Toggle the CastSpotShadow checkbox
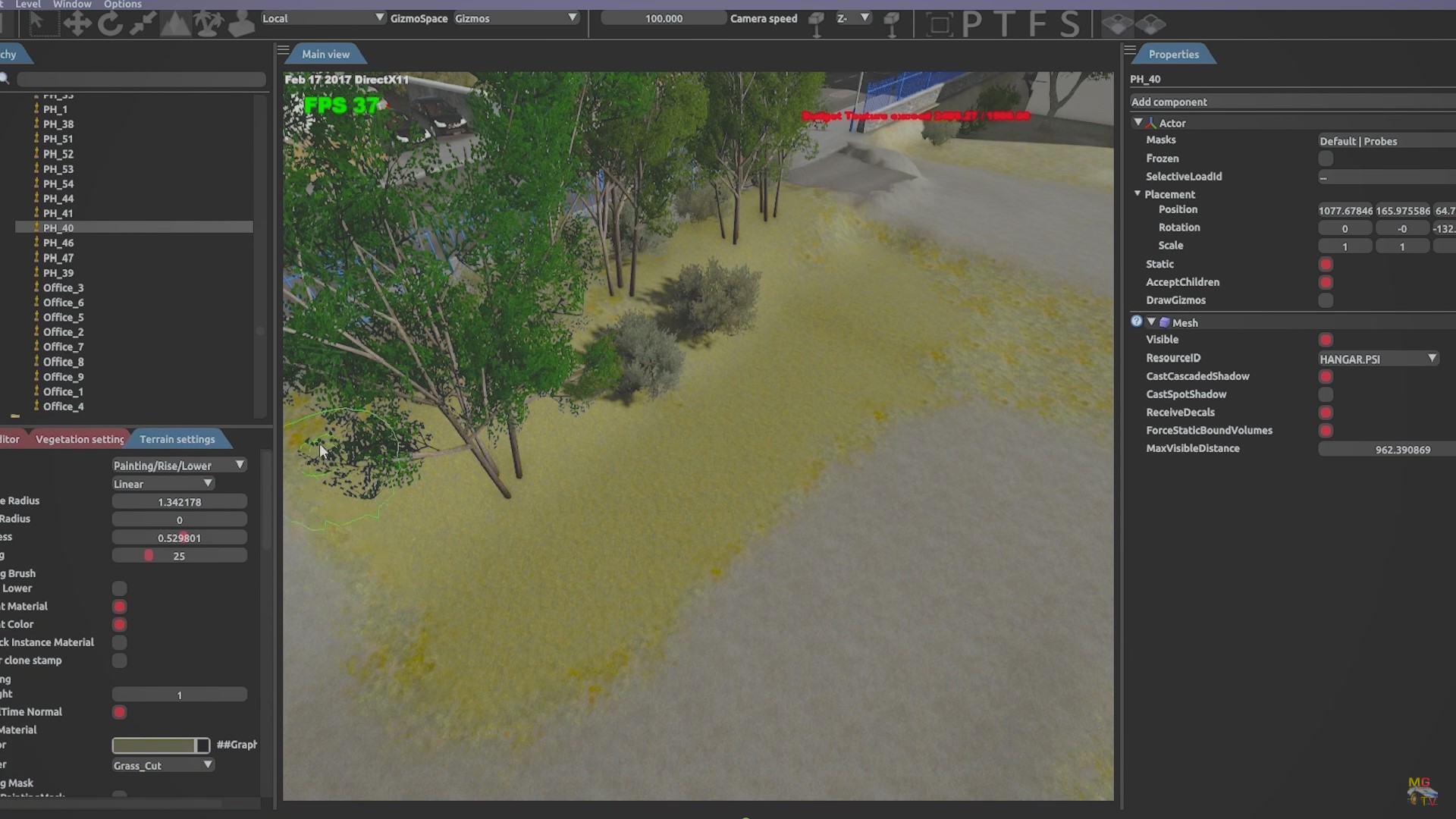This screenshot has height=819, width=1456. [1326, 394]
